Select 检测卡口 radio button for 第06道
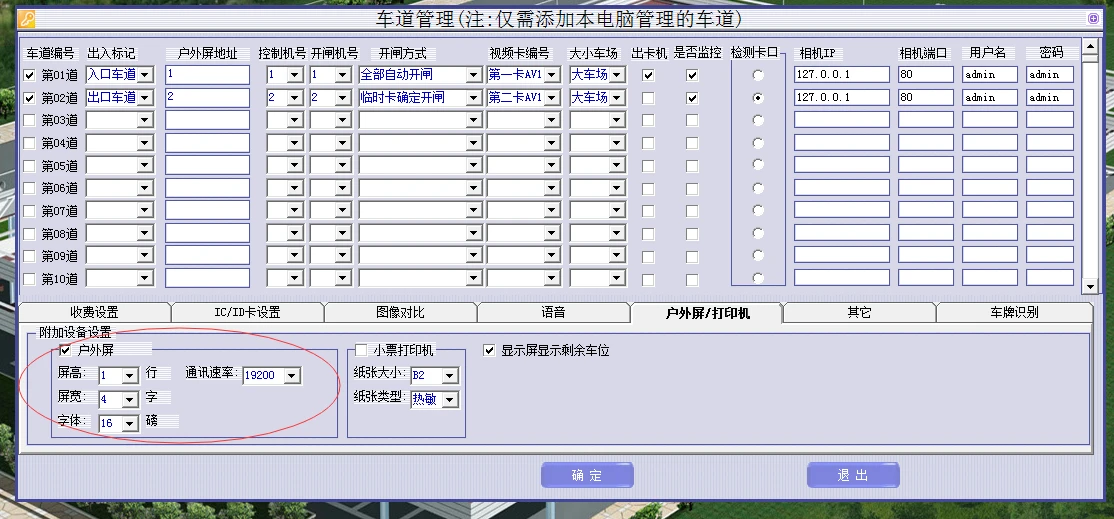1114x519 pixels. (x=758, y=188)
